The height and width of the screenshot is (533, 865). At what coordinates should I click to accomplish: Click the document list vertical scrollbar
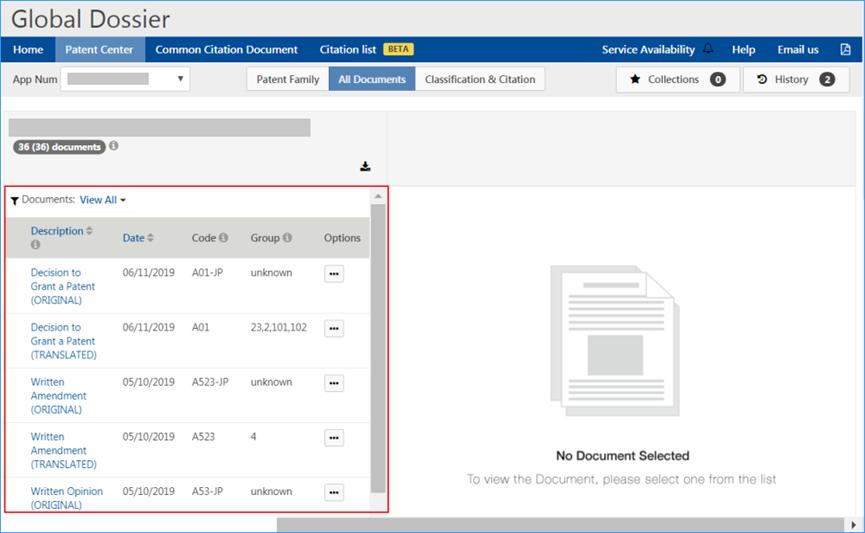tap(378, 350)
